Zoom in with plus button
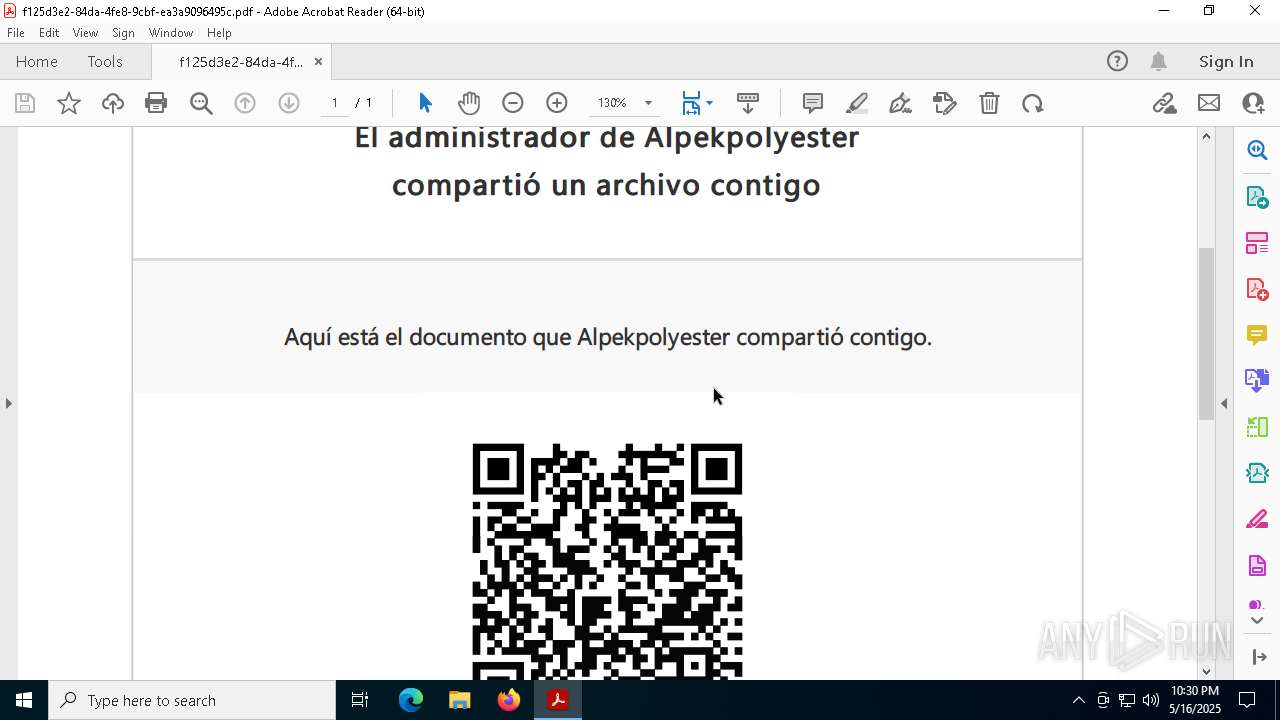The width and height of the screenshot is (1280, 720). tap(557, 103)
